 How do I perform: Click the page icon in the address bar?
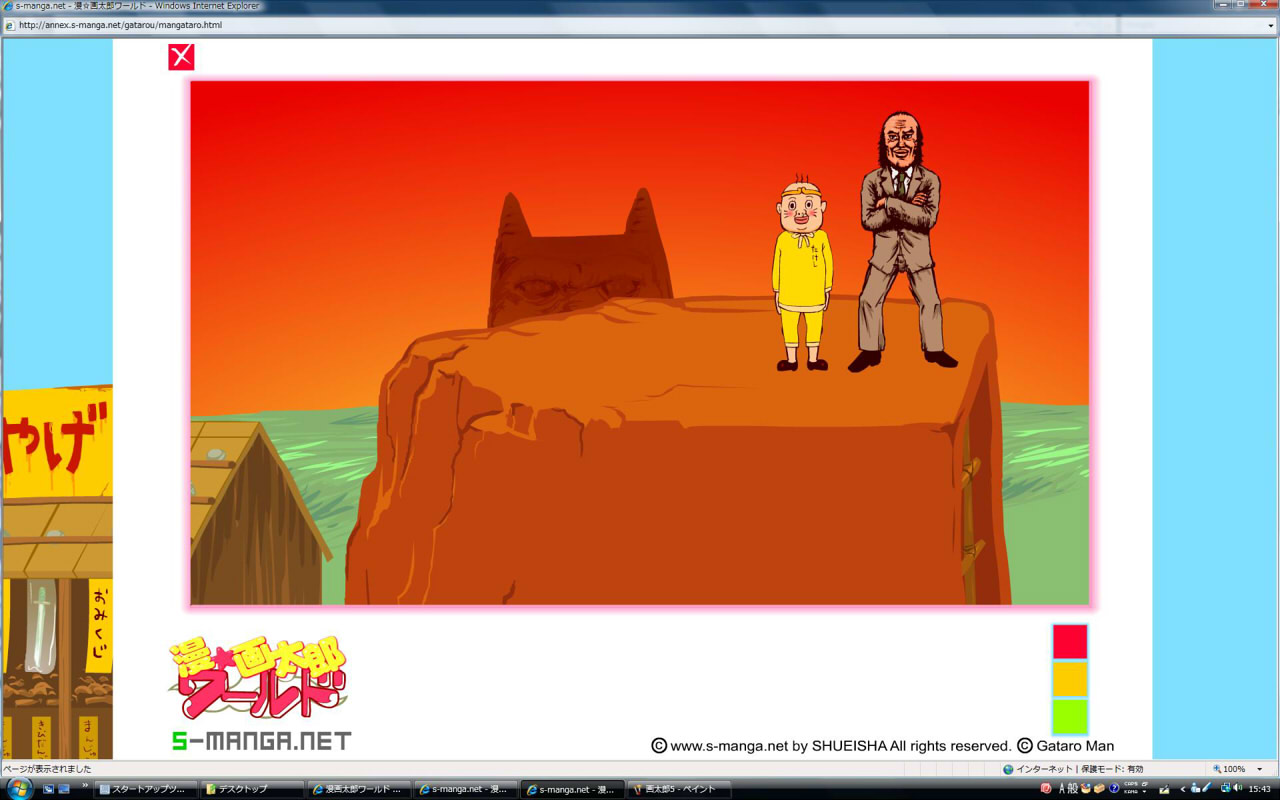tap(10, 25)
